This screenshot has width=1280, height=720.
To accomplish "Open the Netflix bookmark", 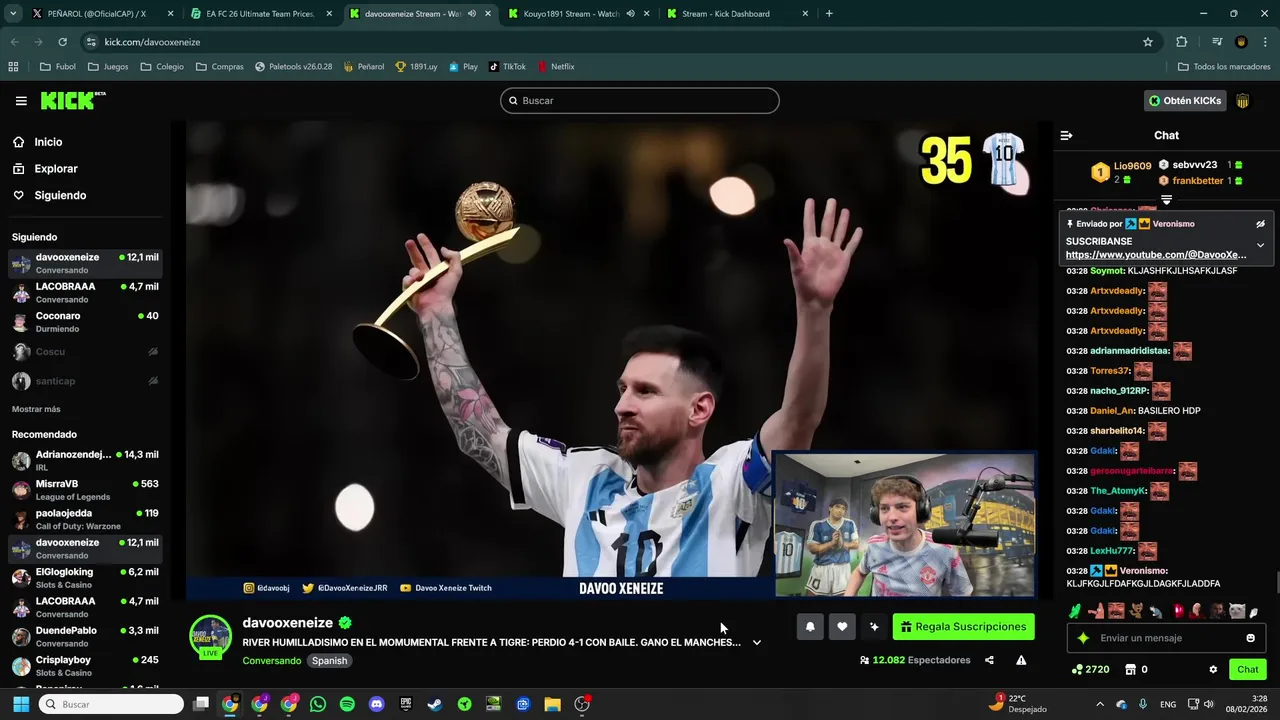I will click(x=556, y=67).
